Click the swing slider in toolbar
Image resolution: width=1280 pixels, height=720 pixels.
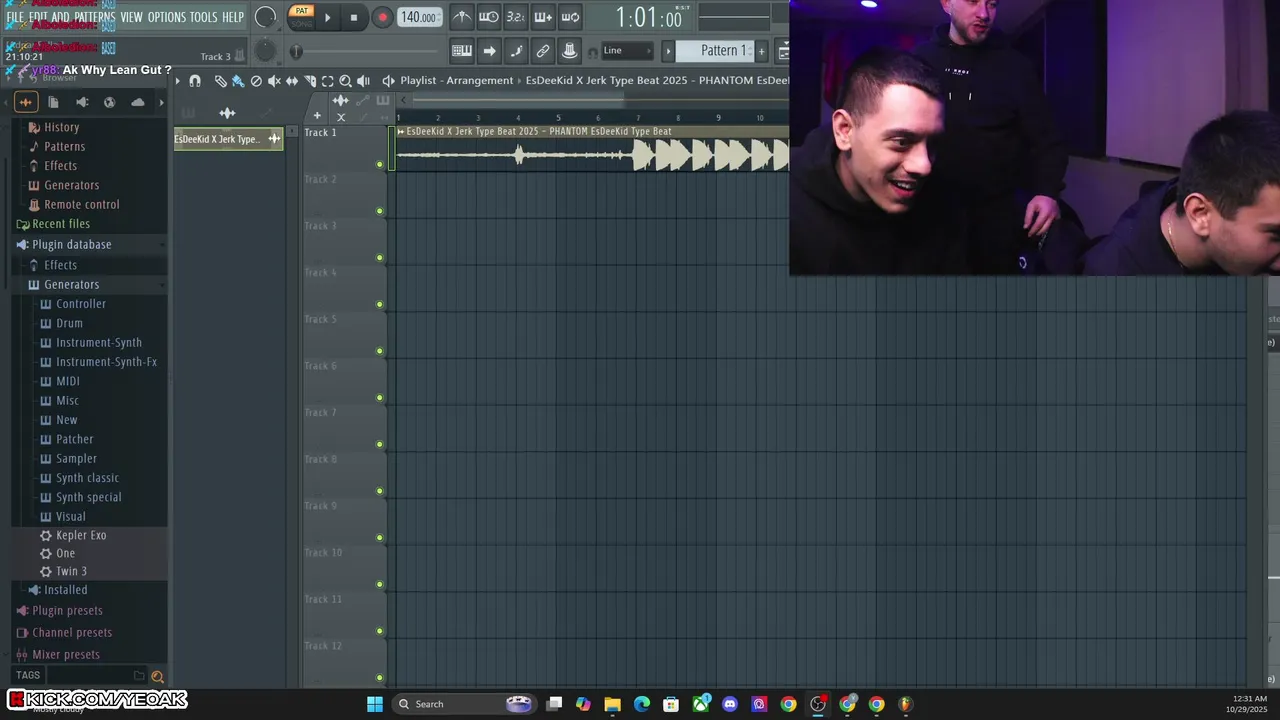[x=365, y=51]
